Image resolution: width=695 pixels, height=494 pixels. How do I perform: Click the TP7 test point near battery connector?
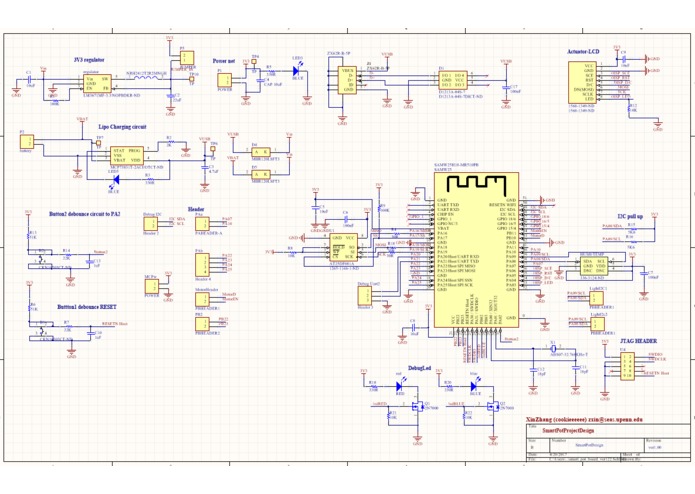[98, 143]
